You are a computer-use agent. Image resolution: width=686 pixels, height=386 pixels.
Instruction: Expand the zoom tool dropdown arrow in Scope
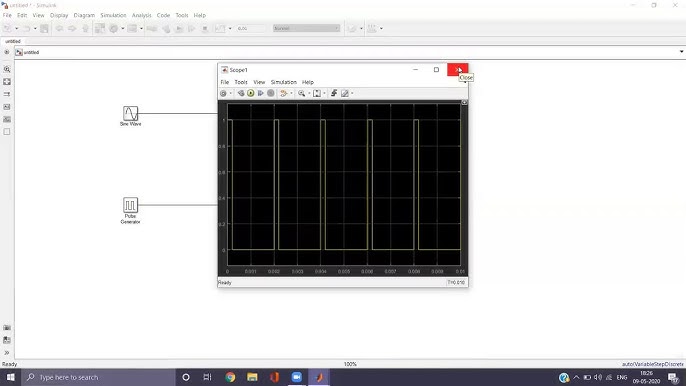point(309,93)
